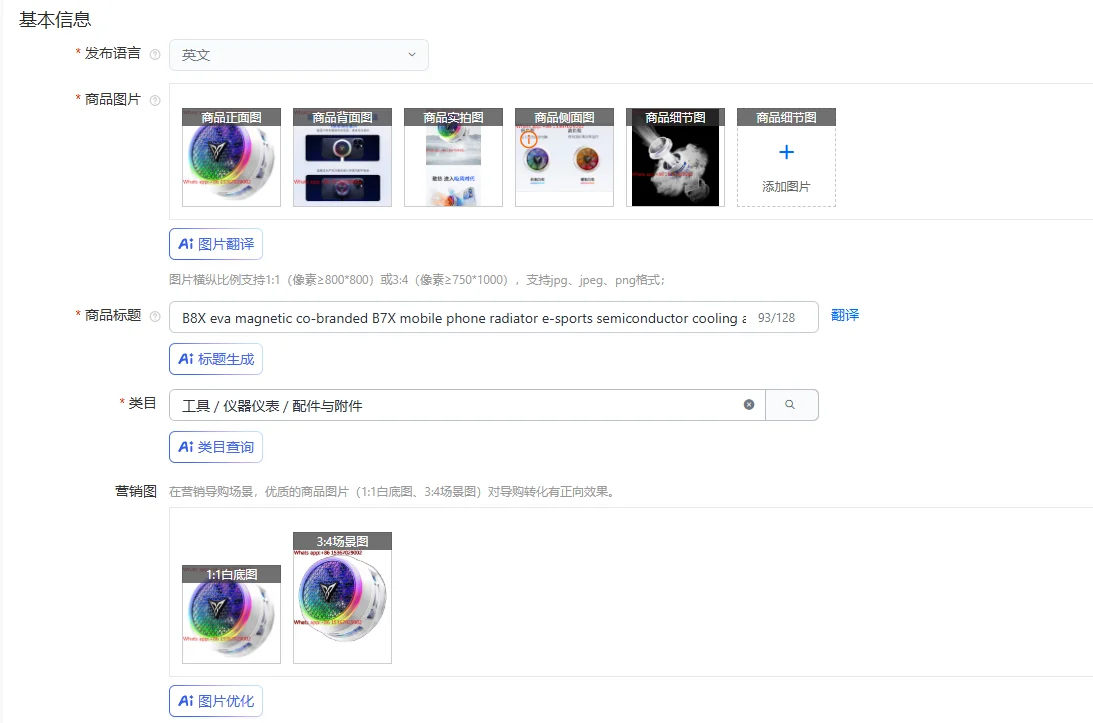Click the plus icon to add a product image
1093x723 pixels.
786,152
